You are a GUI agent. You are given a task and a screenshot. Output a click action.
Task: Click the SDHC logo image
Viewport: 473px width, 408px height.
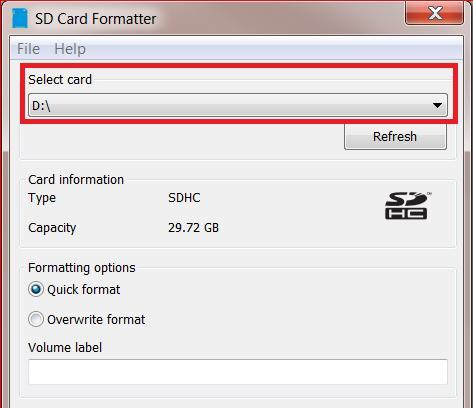coord(408,205)
